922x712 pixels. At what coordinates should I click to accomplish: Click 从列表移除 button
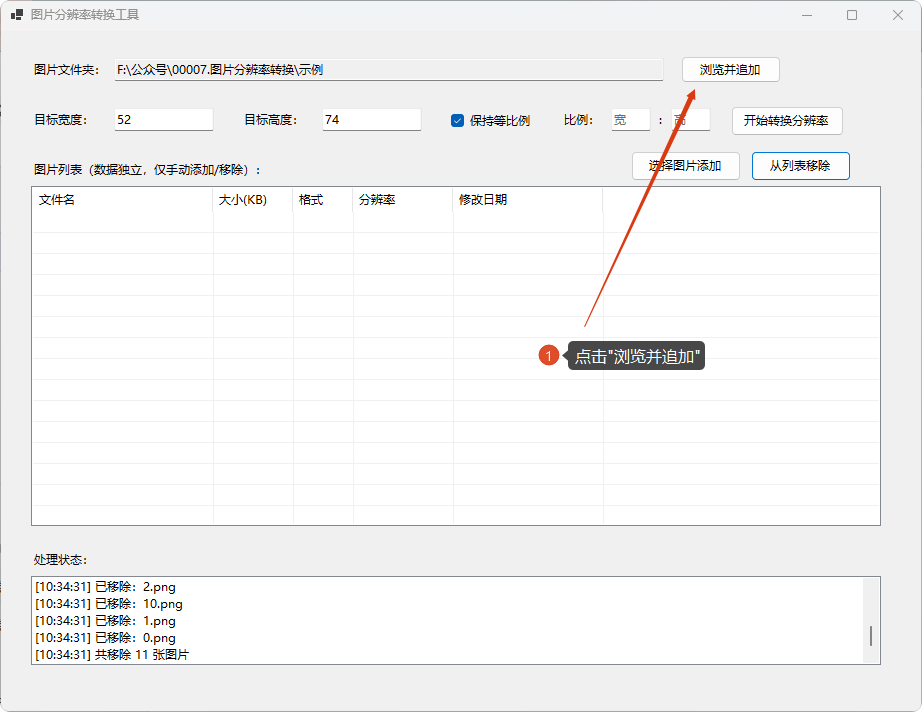pos(800,166)
